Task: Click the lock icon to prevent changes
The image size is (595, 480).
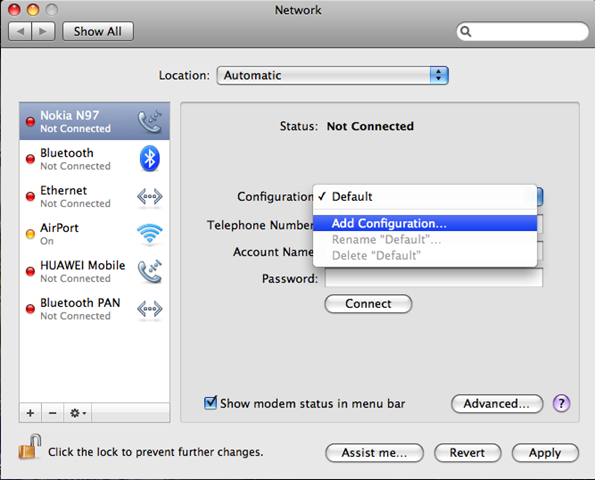Action: (30, 447)
